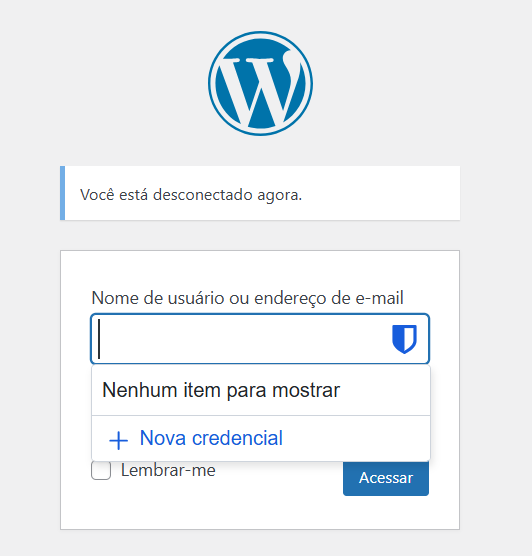This screenshot has width=532, height=556.
Task: Click the WordPress logo
Action: pyautogui.click(x=260, y=83)
